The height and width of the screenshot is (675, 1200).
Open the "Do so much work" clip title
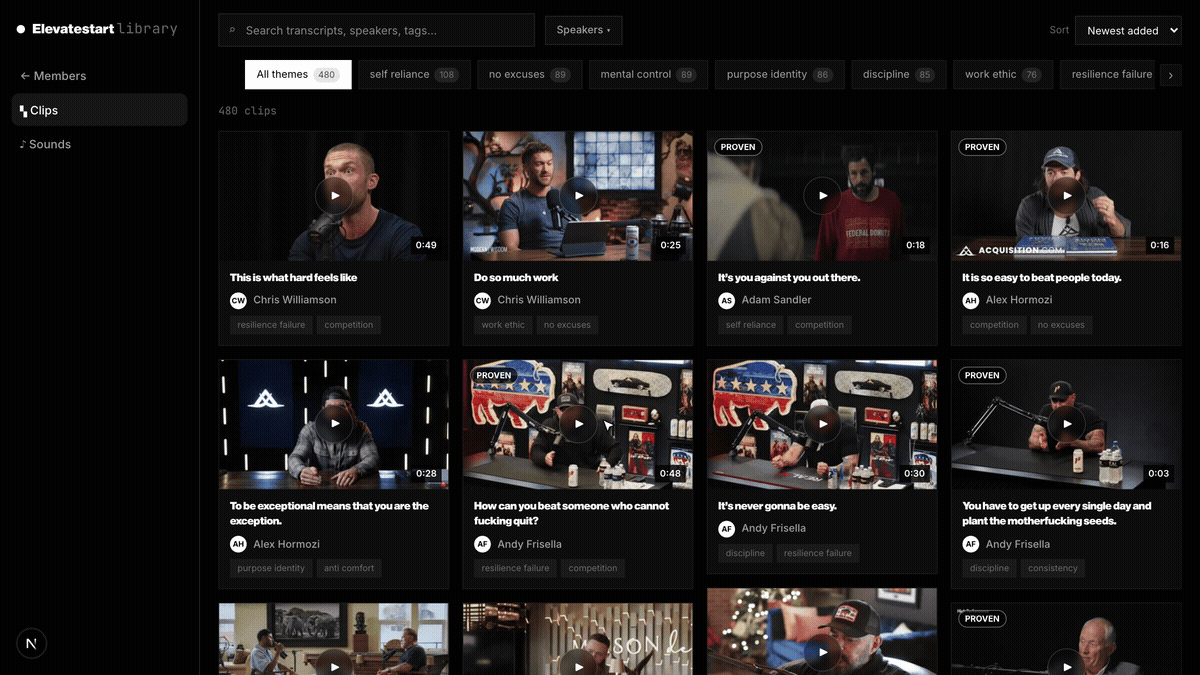click(x=516, y=278)
